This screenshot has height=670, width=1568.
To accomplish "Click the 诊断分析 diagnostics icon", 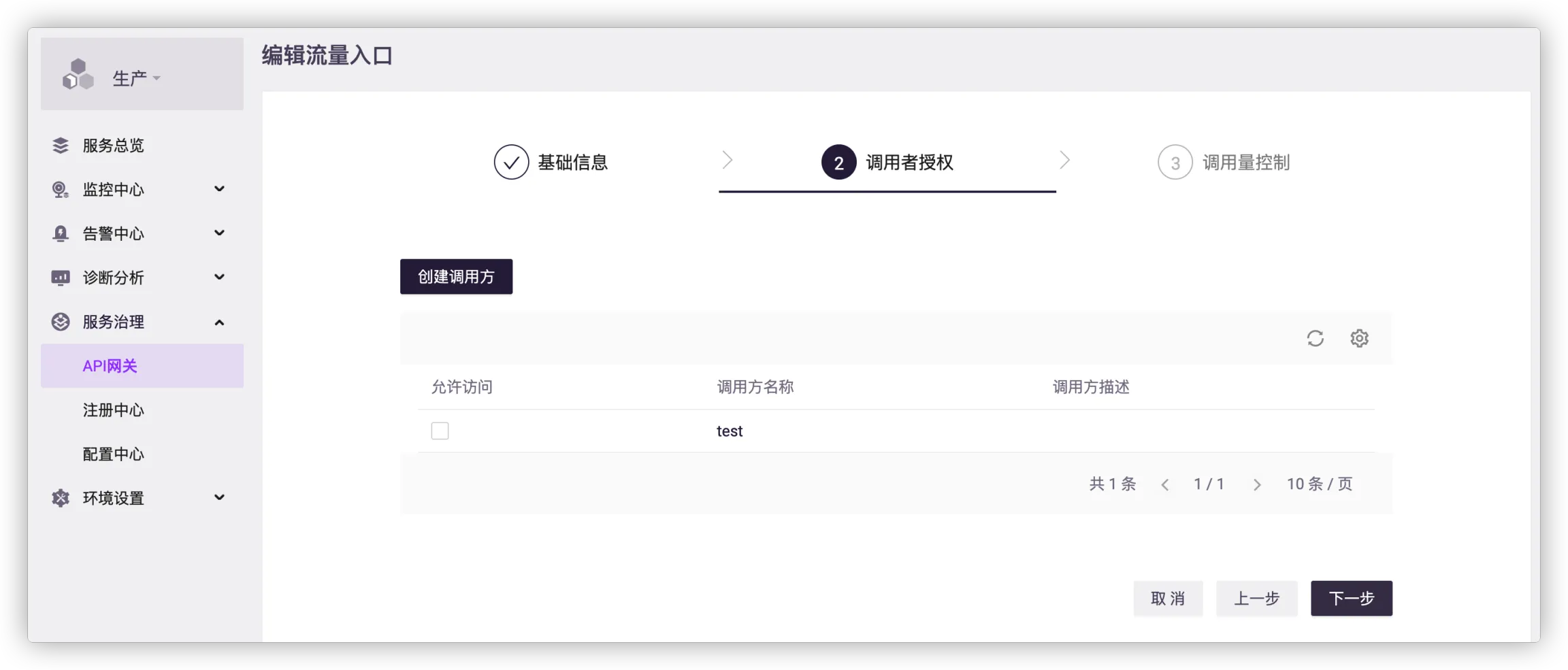I will (61, 278).
